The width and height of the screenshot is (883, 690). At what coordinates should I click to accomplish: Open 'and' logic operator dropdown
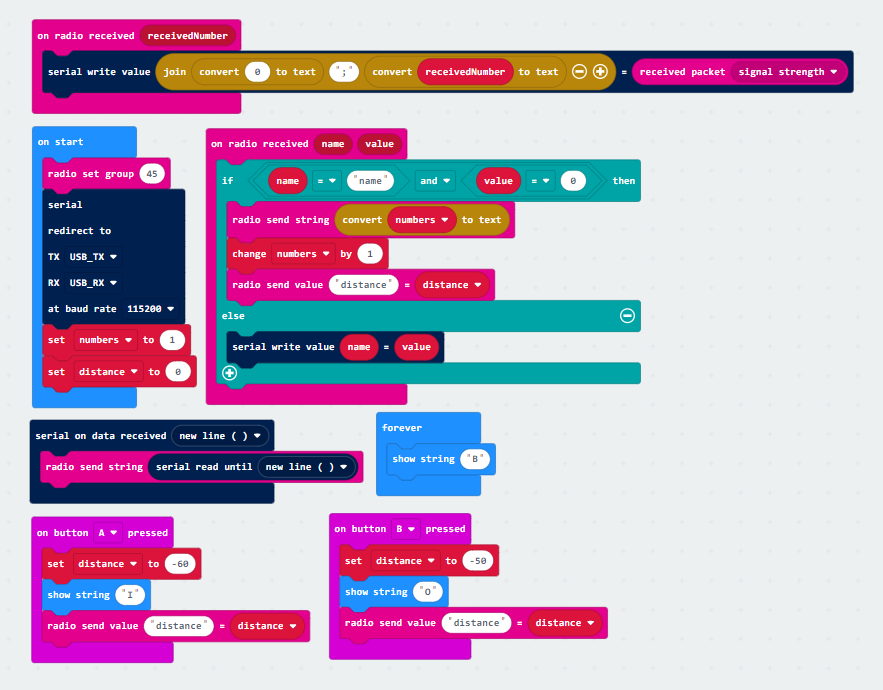pos(435,181)
